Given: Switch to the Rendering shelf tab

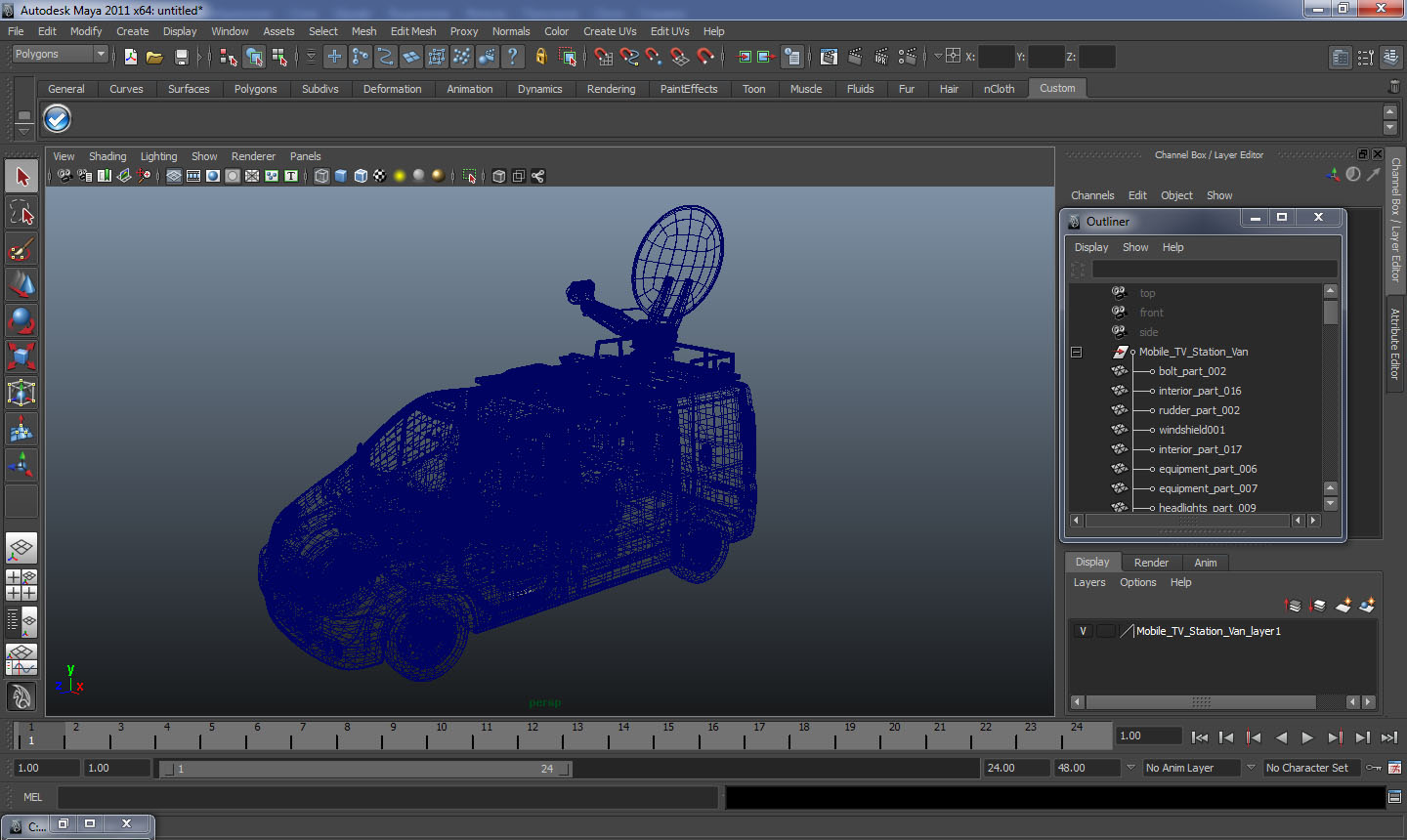Looking at the screenshot, I should pos(611,89).
